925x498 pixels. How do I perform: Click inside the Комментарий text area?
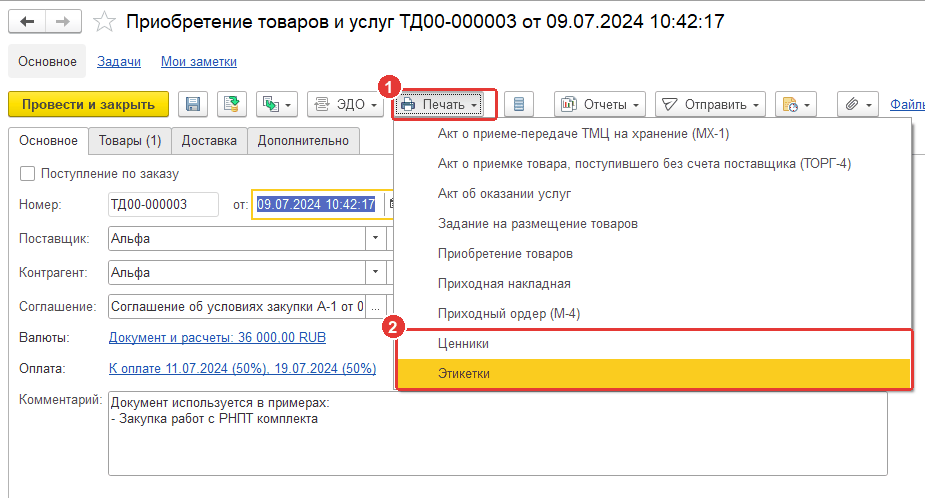tap(497, 434)
